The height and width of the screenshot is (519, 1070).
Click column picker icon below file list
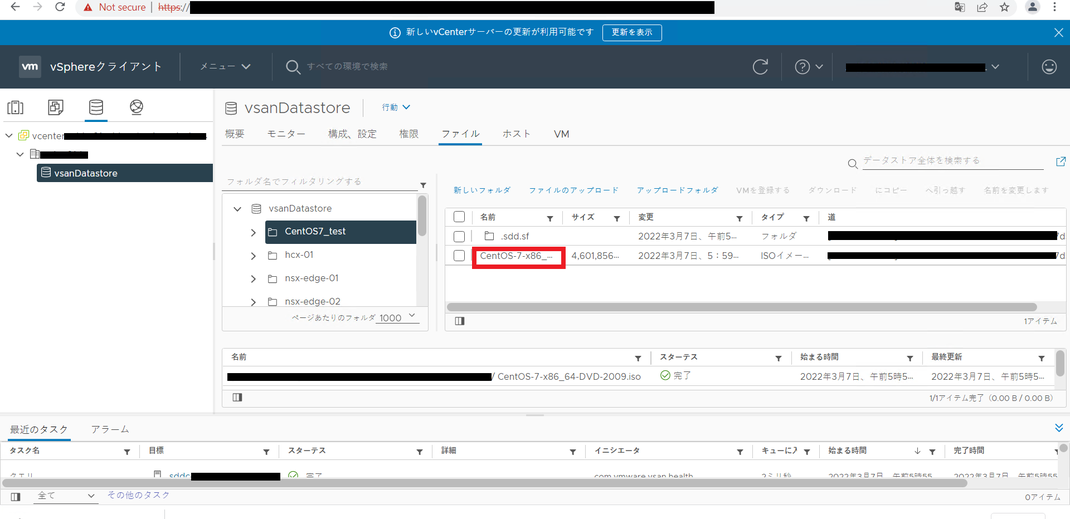pos(459,321)
